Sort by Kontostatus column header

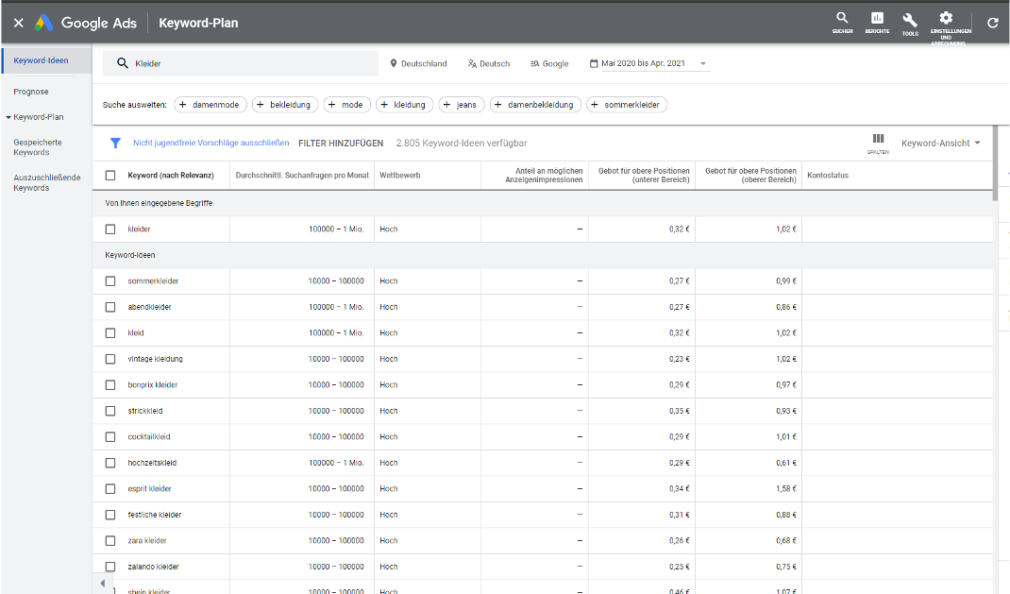(828, 175)
